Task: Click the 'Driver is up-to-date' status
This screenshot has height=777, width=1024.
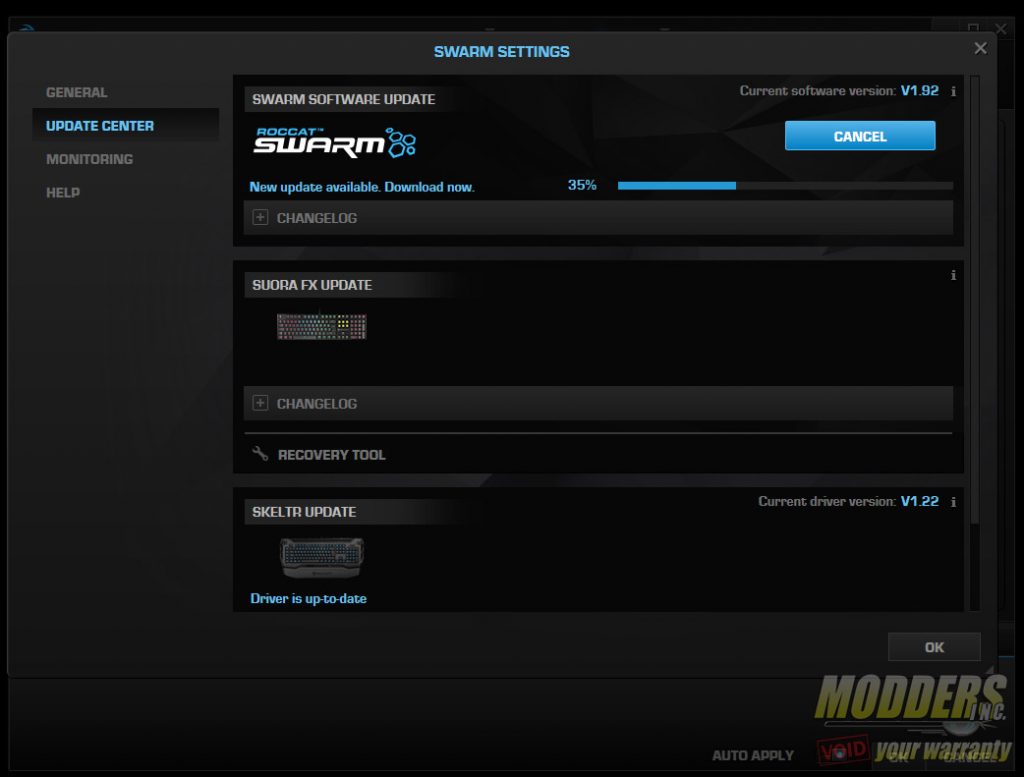Action: tap(308, 598)
